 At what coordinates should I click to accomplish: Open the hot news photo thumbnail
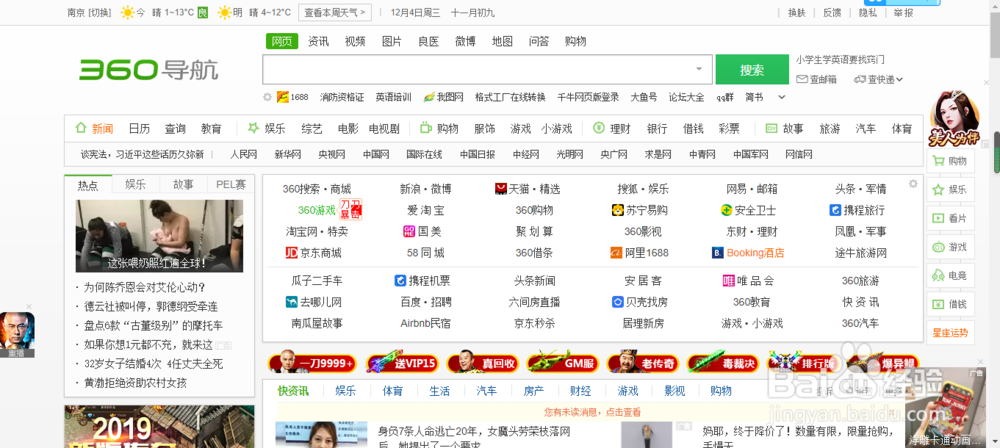[159, 236]
